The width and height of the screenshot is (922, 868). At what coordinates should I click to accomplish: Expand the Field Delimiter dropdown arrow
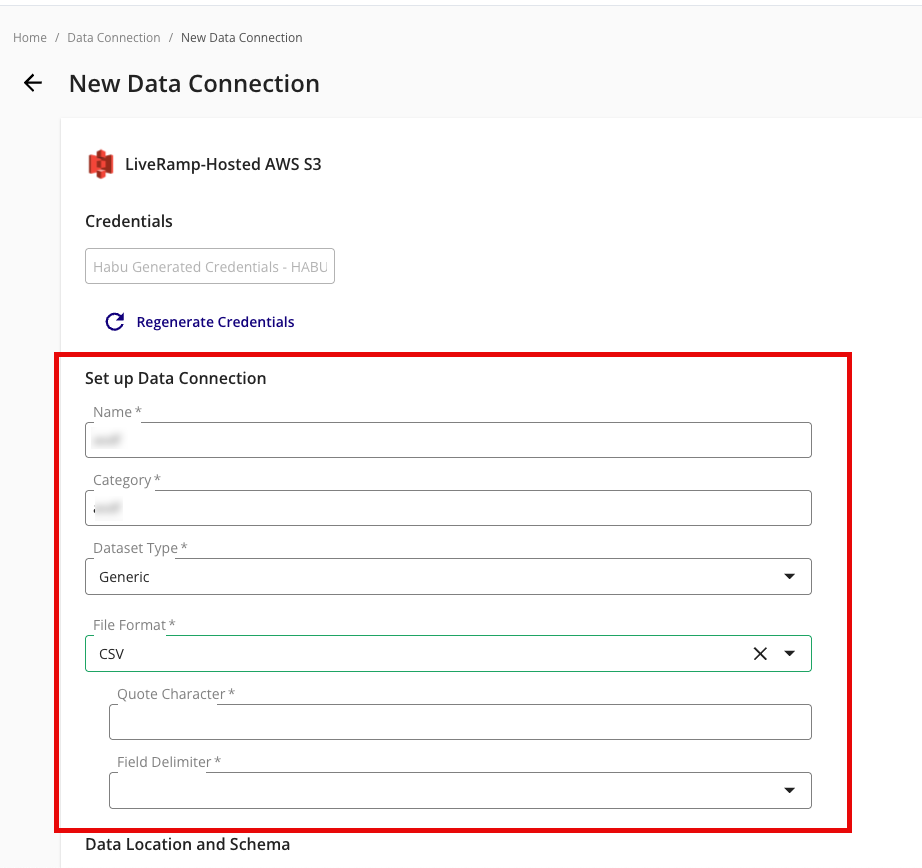click(790, 791)
